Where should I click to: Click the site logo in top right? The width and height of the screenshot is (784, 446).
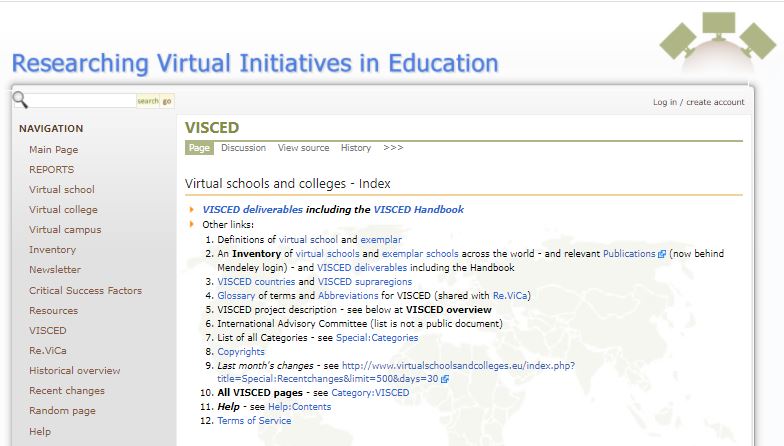point(717,40)
